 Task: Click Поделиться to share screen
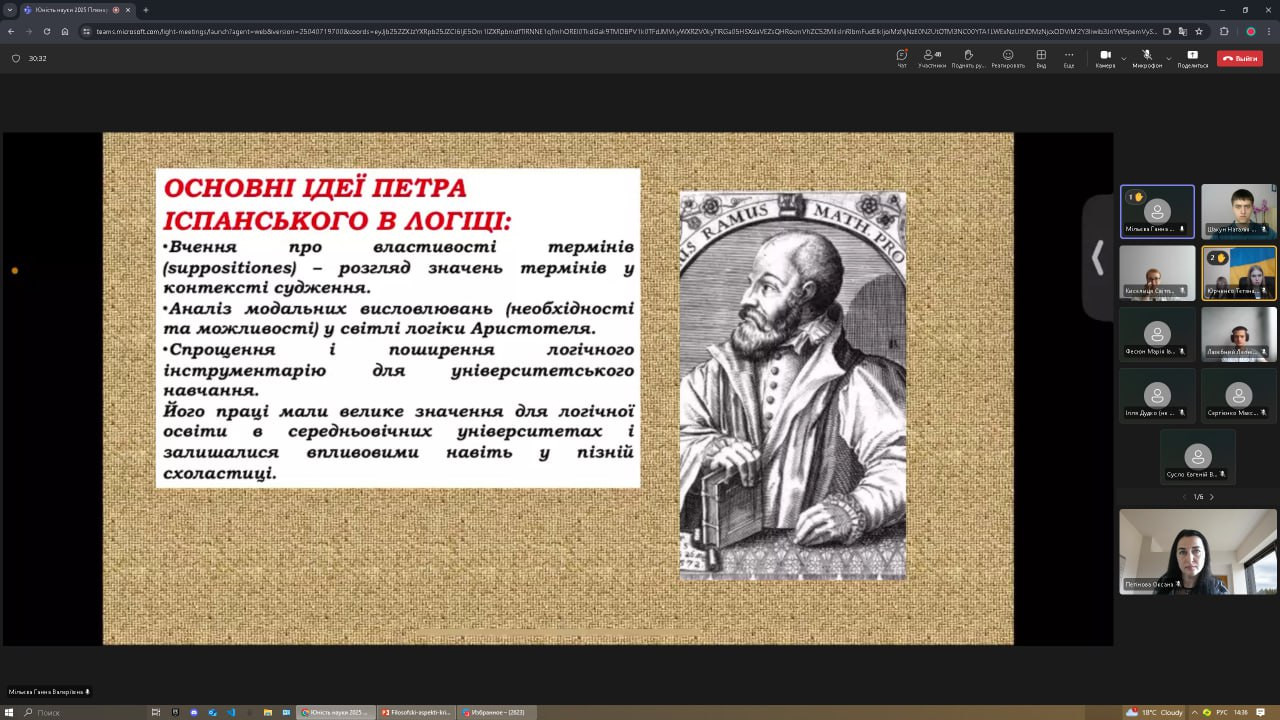(1192, 57)
